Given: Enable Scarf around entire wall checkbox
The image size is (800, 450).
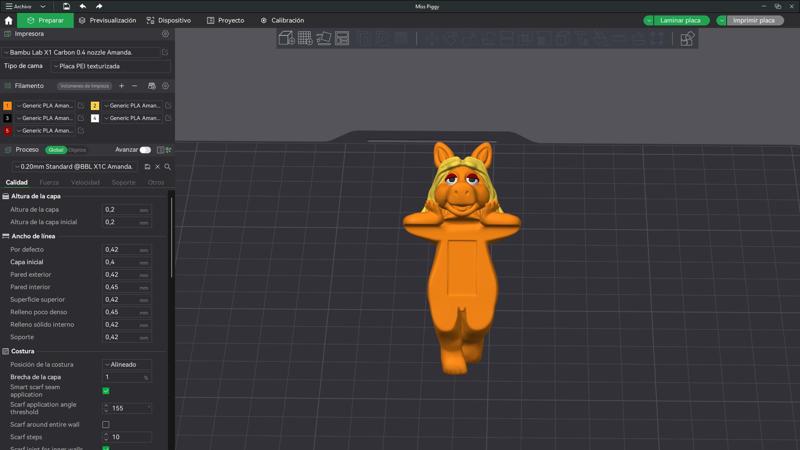Looking at the screenshot, I should click(x=106, y=424).
